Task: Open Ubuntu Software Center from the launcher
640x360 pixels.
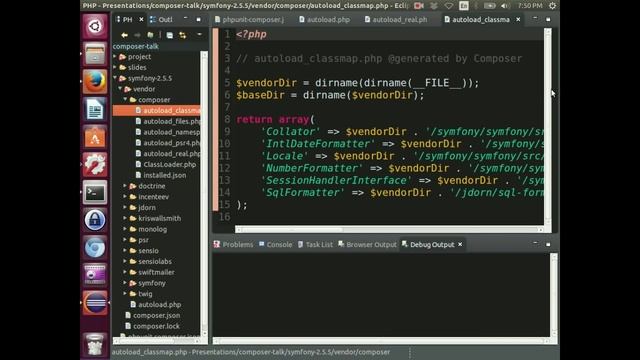Action: point(95,137)
